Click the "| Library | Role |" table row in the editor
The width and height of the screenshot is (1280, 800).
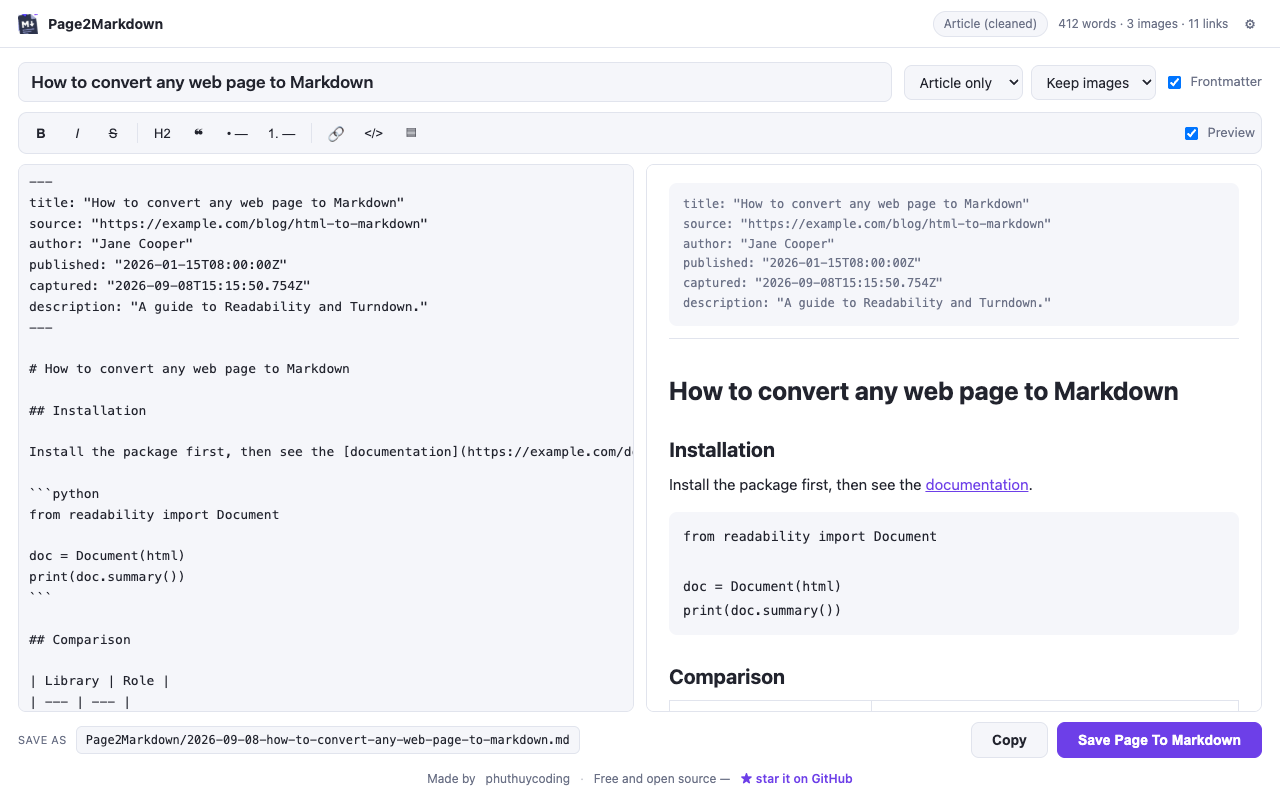coord(99,681)
